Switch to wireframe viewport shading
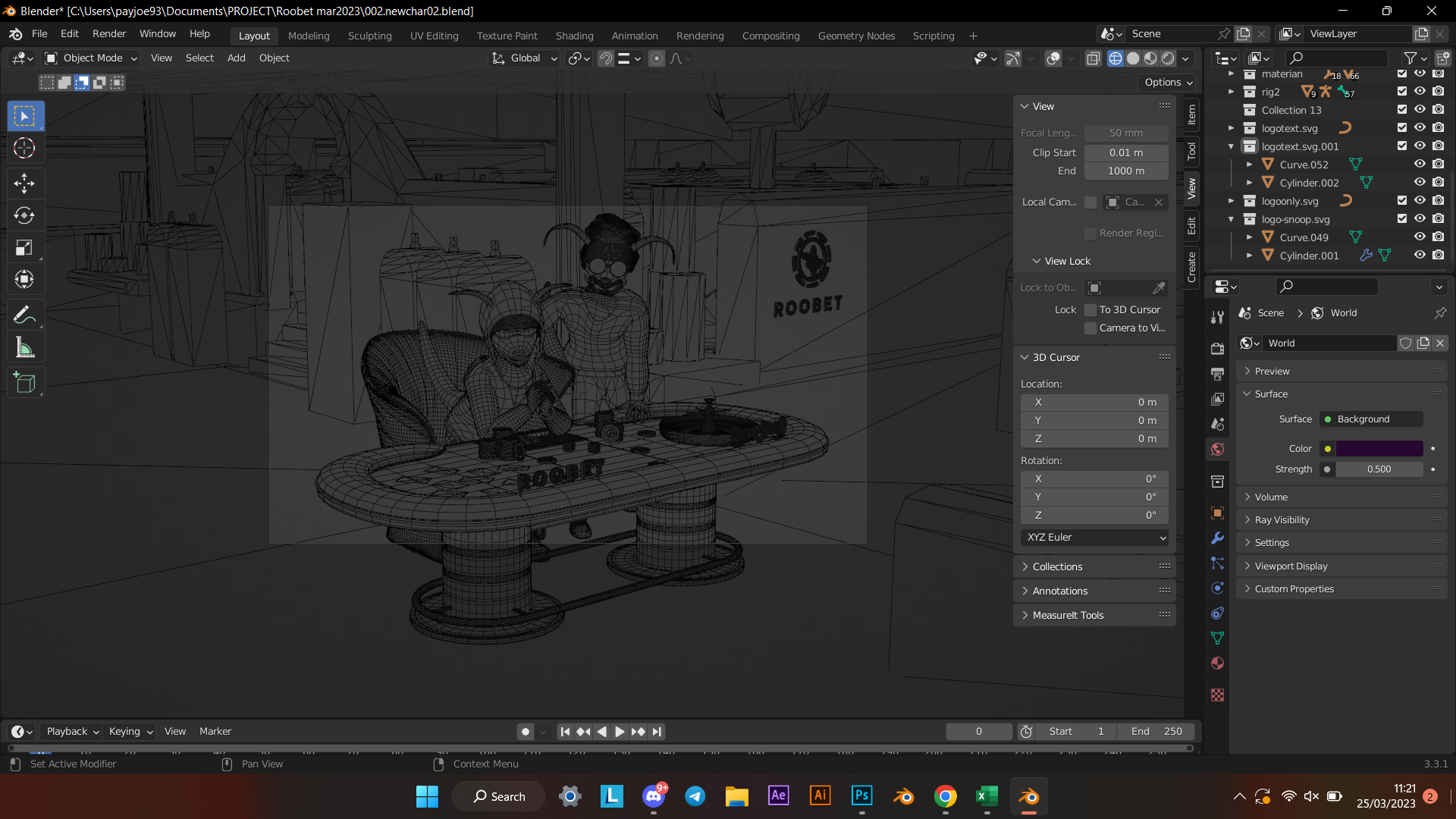Screen dimensions: 1456x819 (x=1116, y=58)
